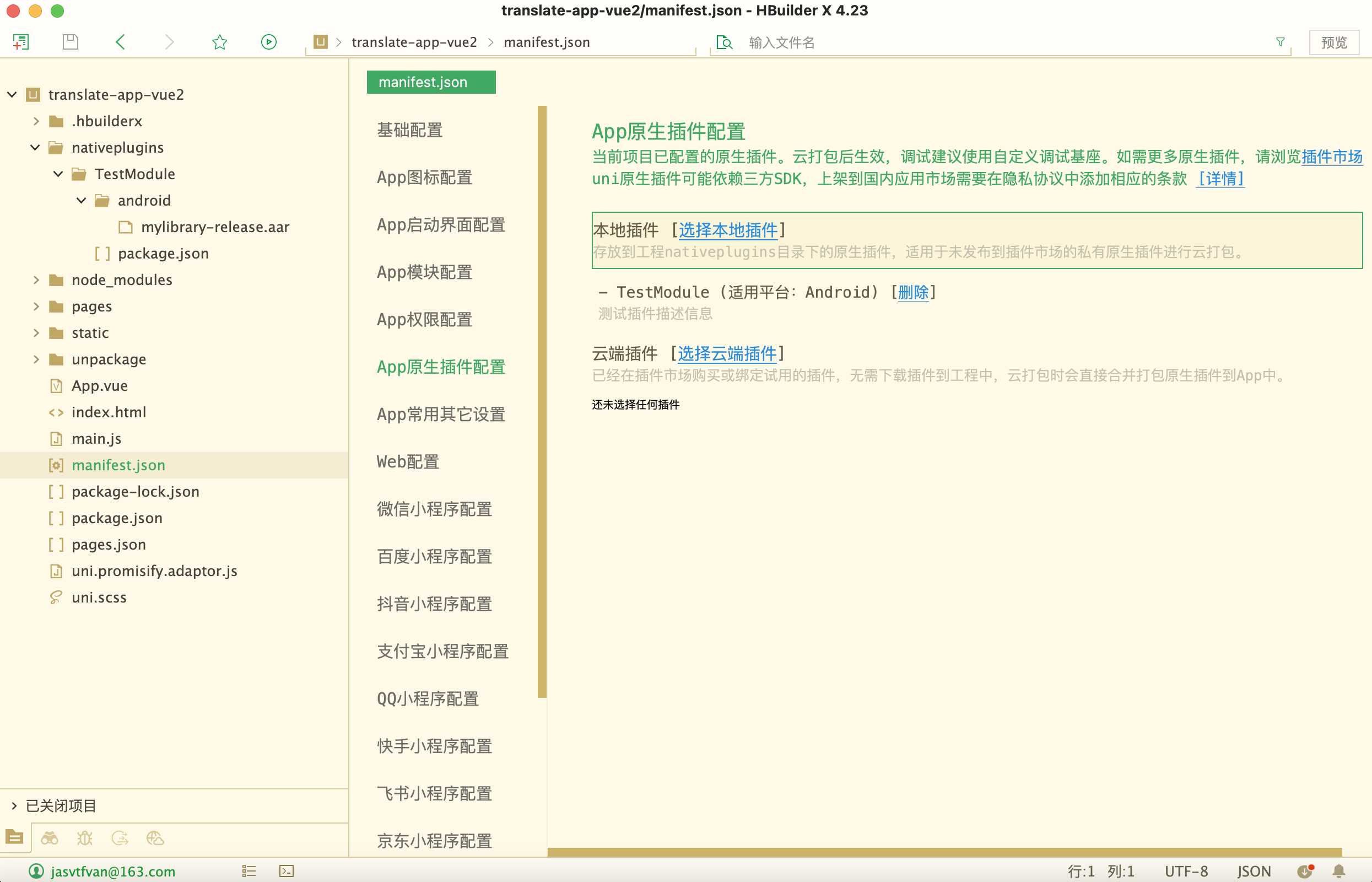
Task: Open App启动界面配置 section
Action: click(x=441, y=225)
